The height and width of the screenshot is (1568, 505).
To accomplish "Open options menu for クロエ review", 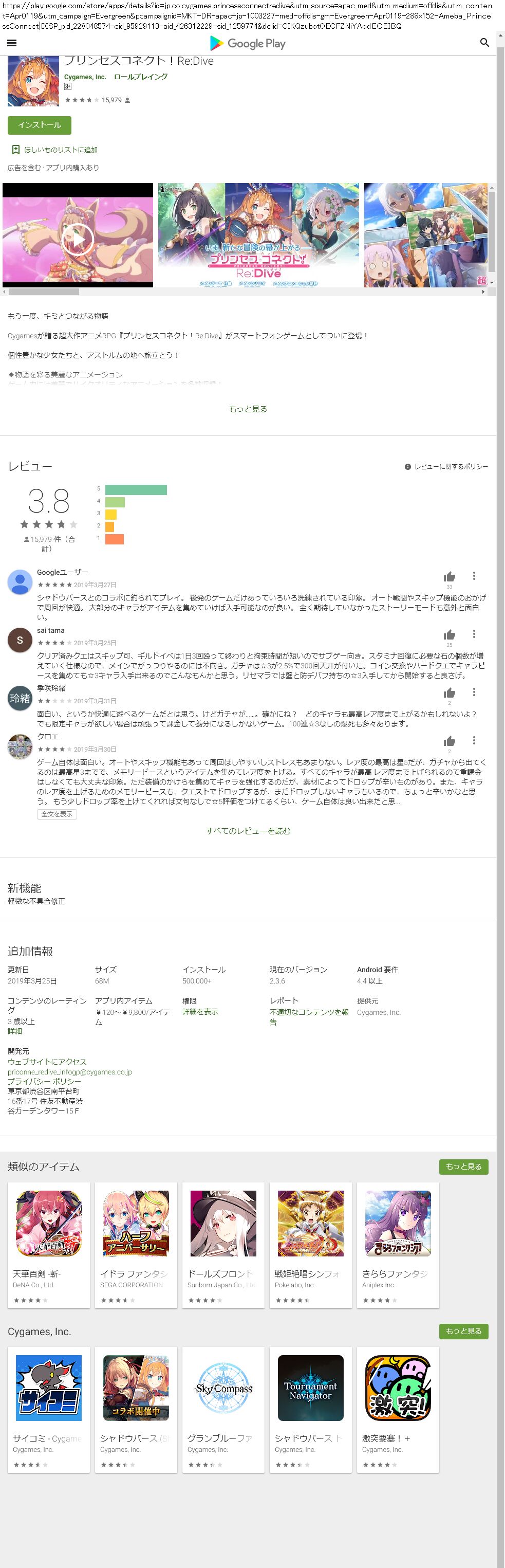I will 474,740.
